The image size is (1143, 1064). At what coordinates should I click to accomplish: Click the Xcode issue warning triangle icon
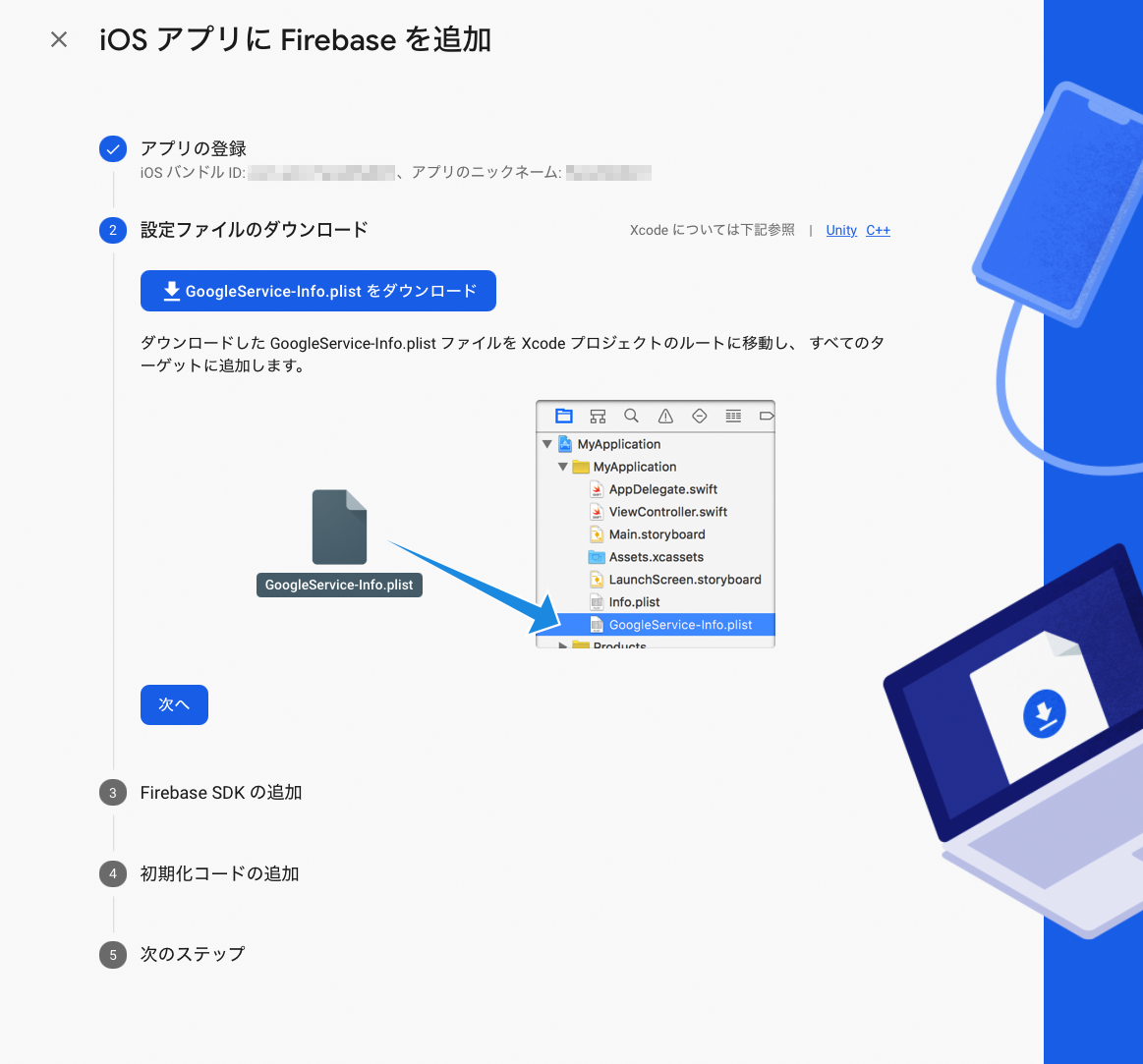(665, 417)
